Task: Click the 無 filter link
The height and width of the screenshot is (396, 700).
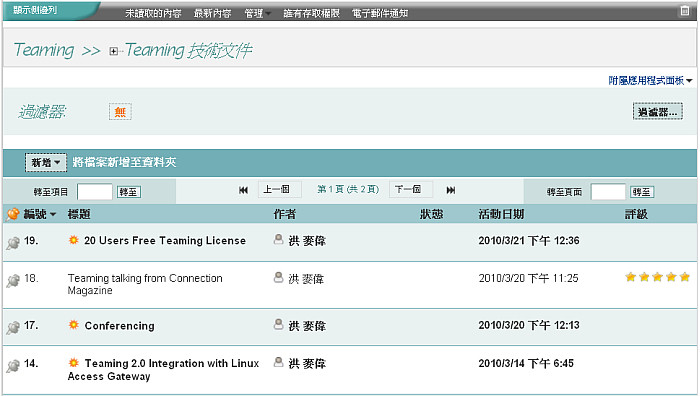Action: coord(120,112)
